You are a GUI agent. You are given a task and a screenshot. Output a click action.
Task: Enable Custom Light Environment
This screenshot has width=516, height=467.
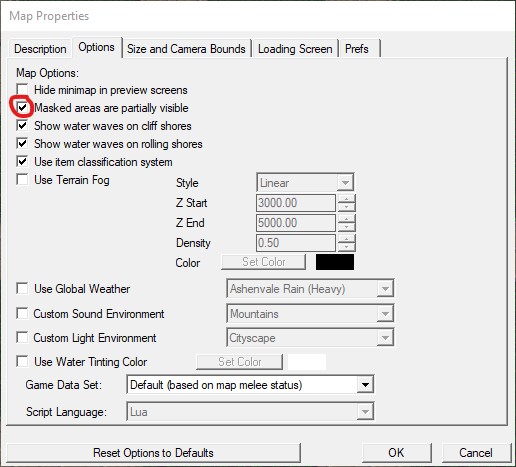[22, 338]
